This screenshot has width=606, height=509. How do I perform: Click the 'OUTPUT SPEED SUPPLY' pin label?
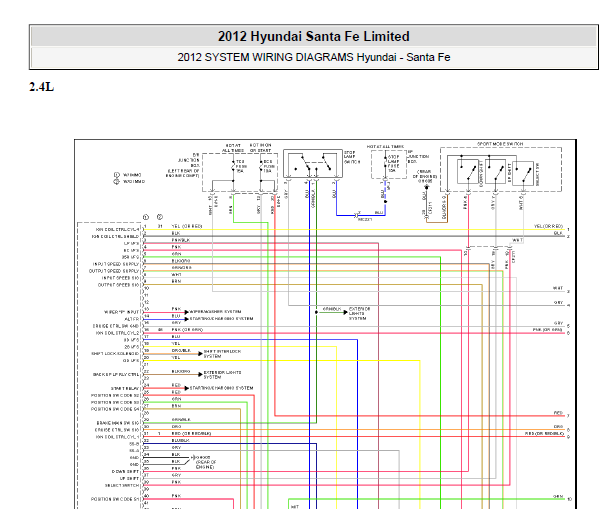[x=114, y=271]
